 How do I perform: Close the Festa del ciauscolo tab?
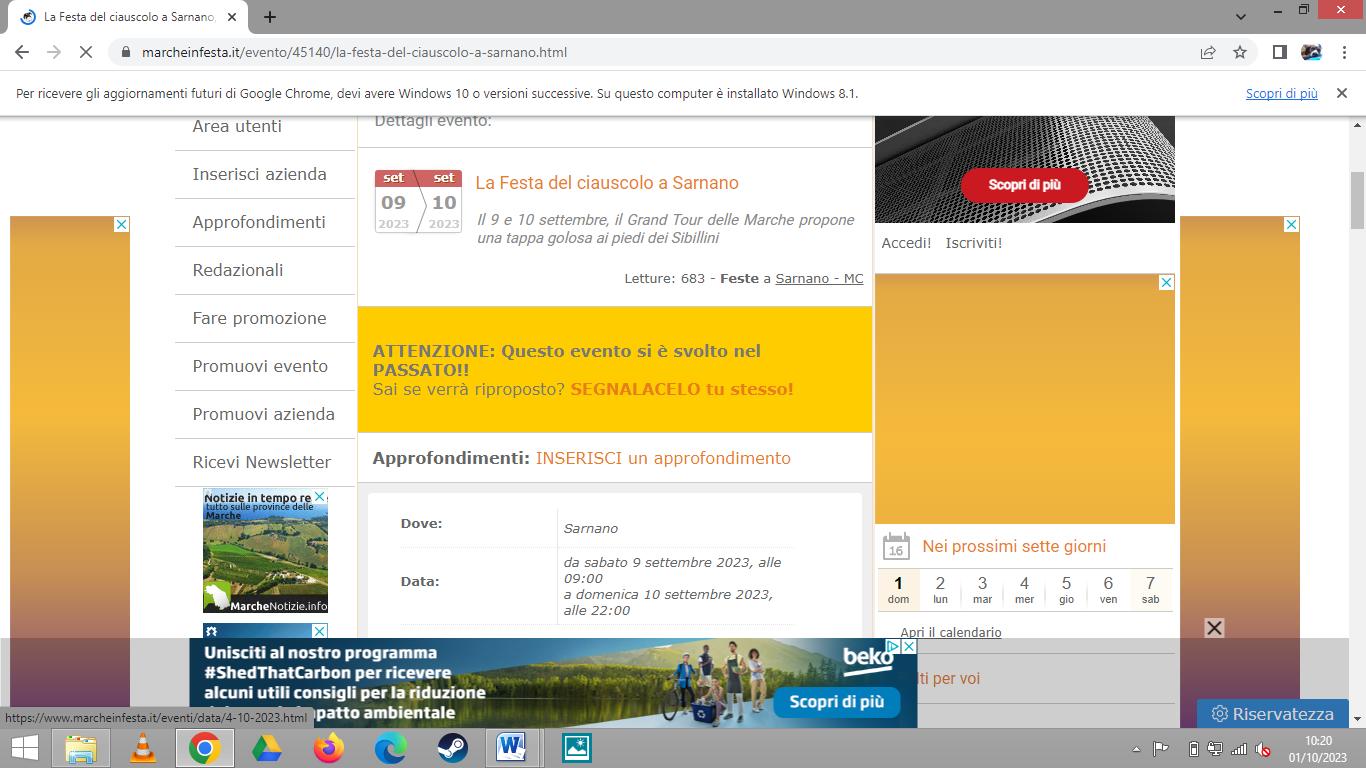(232, 17)
